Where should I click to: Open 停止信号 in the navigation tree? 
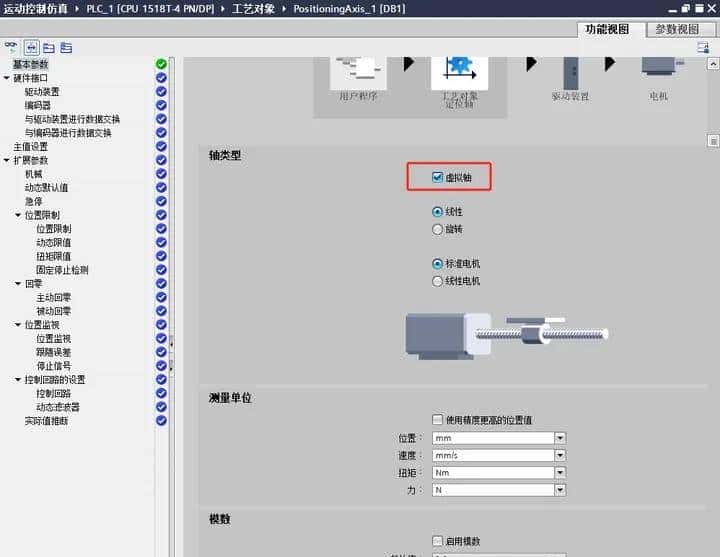[53, 366]
